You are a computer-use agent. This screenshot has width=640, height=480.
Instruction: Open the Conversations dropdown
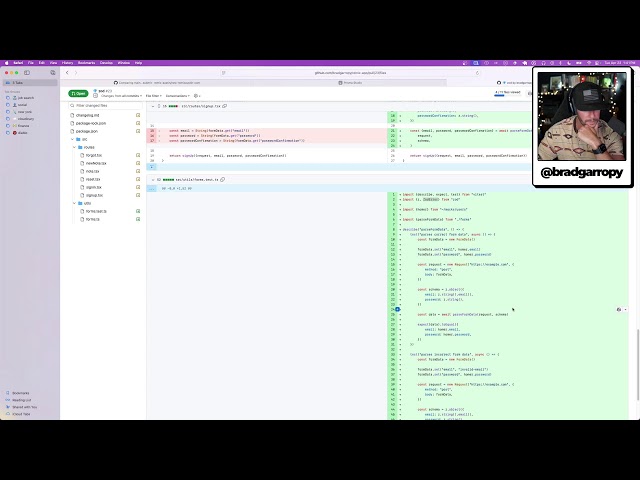point(178,96)
